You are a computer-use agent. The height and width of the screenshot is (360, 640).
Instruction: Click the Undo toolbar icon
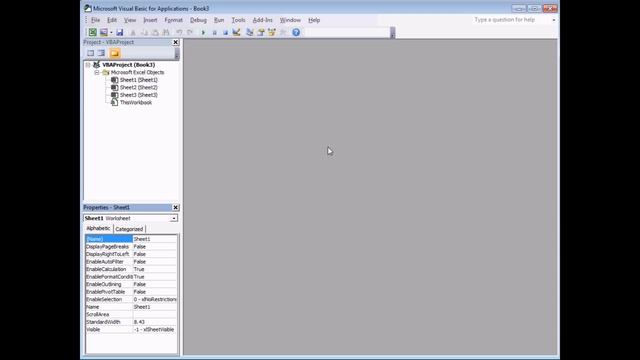(179, 32)
